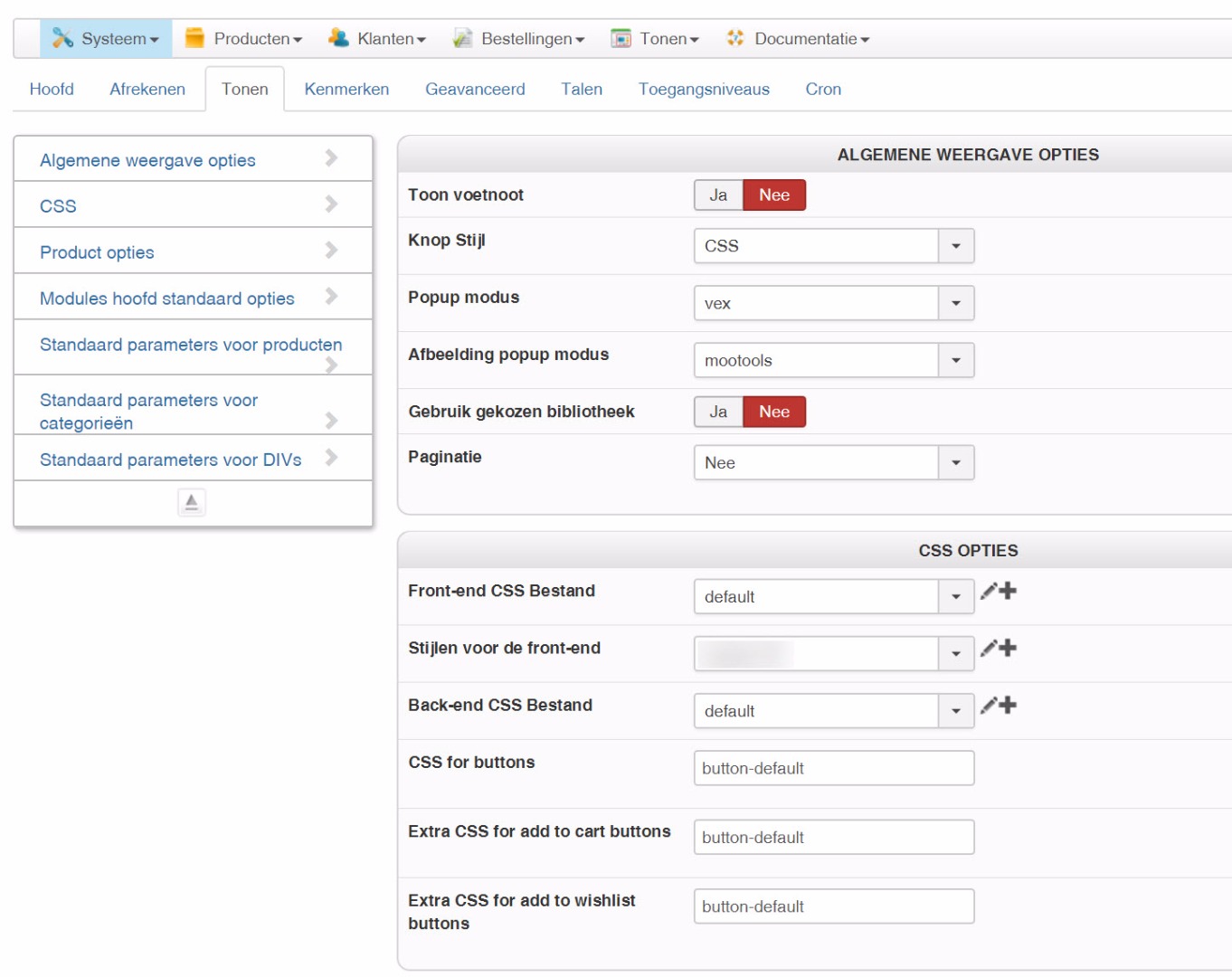Go to Product opties section
The width and height of the screenshot is (1232, 977).
[97, 252]
